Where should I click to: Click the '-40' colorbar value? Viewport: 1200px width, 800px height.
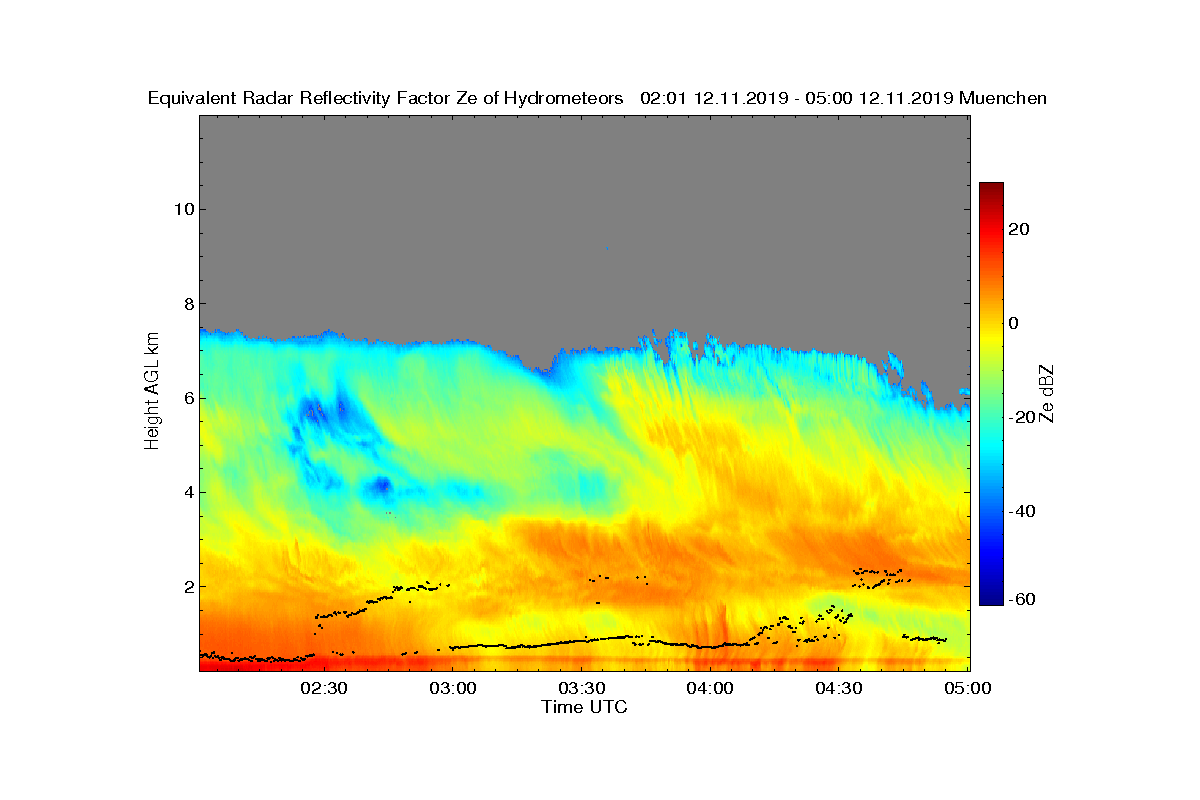tap(1021, 511)
